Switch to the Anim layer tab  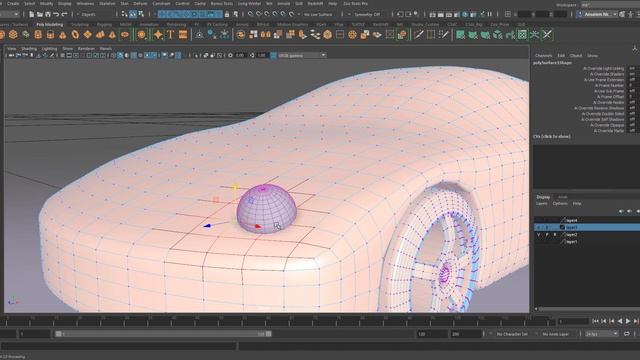[563, 197]
